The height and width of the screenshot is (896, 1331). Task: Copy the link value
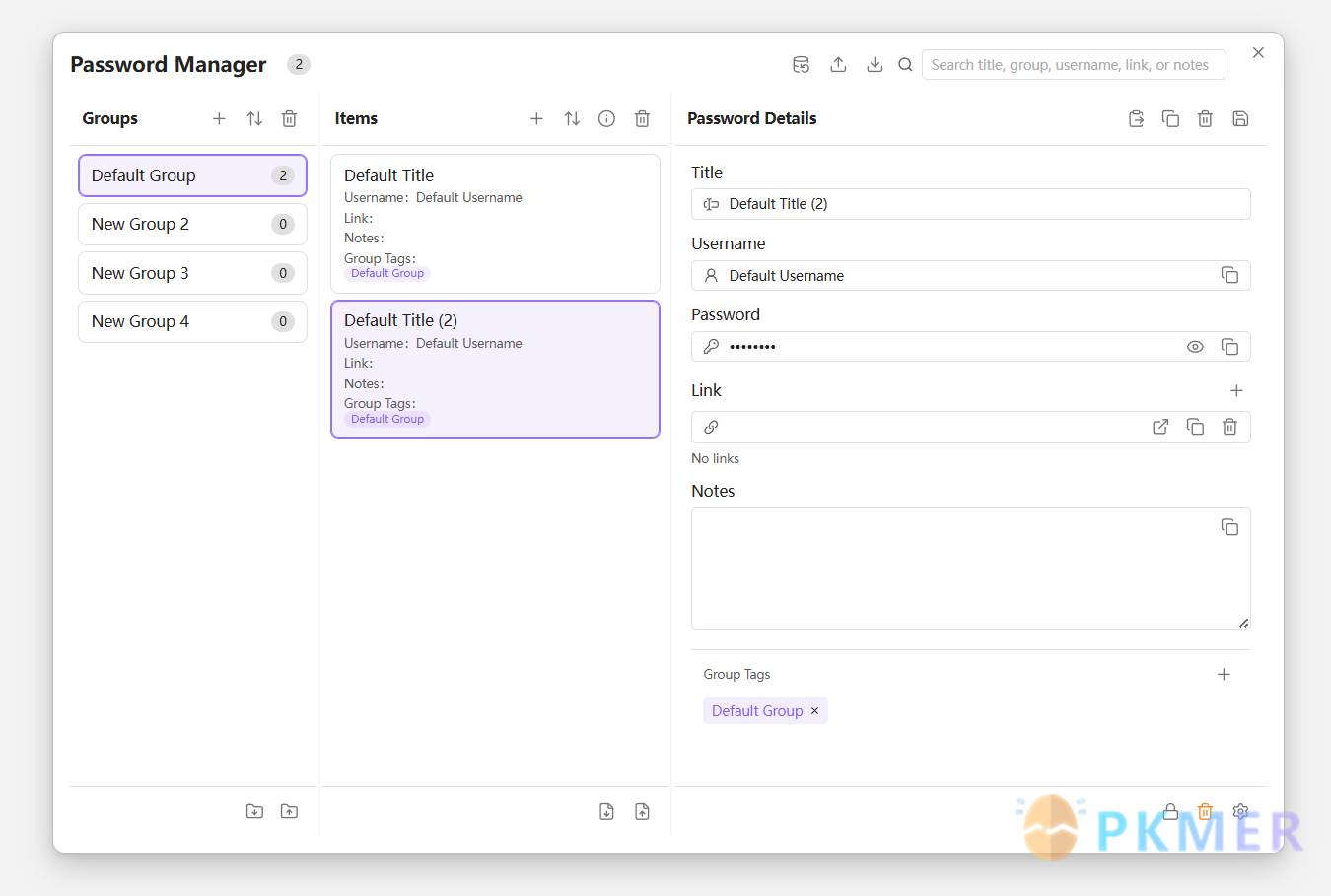[x=1195, y=427]
